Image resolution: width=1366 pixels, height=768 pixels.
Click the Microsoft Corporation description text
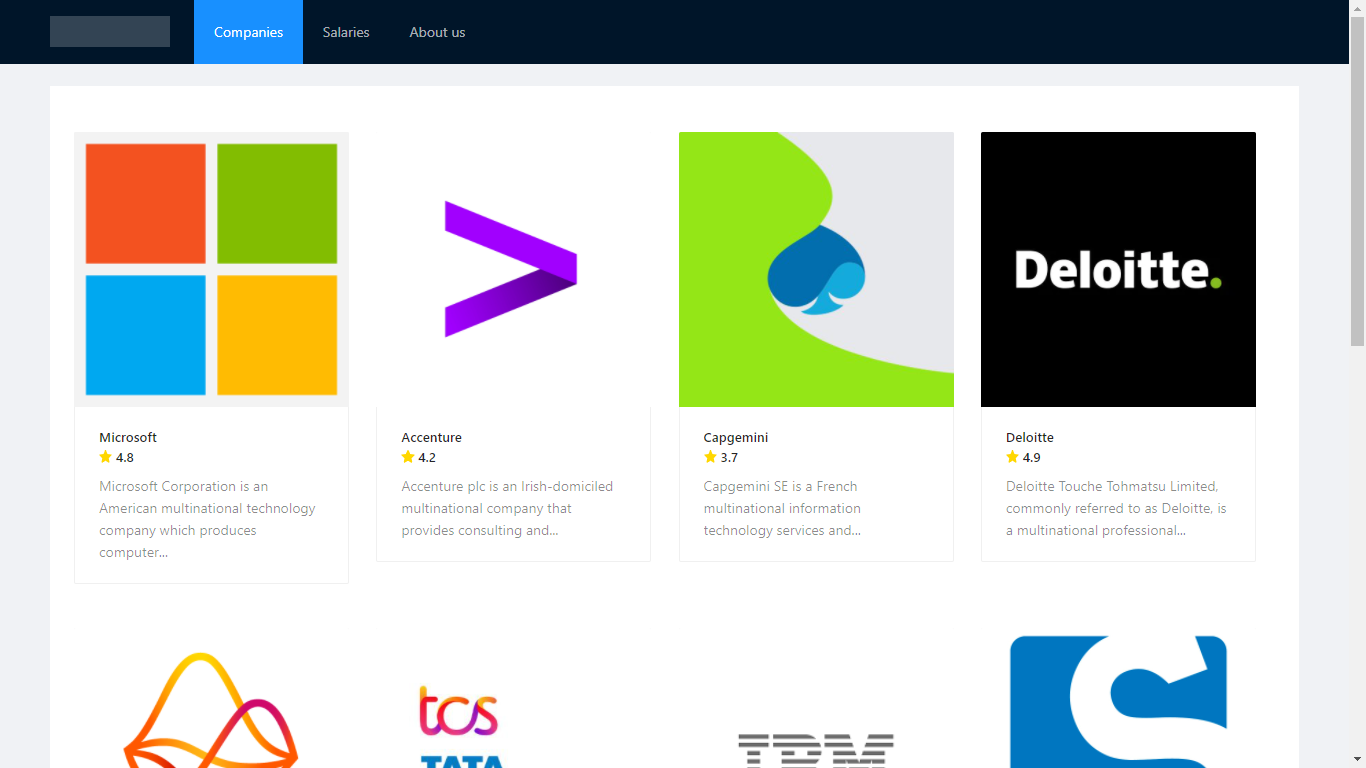(207, 519)
